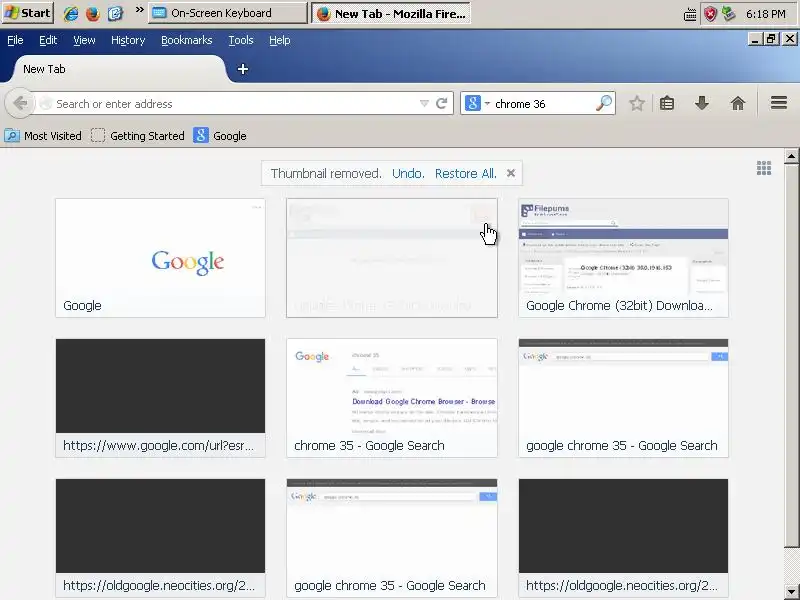Click the back navigation arrow
Viewport: 800px width, 600px height.
click(x=19, y=104)
